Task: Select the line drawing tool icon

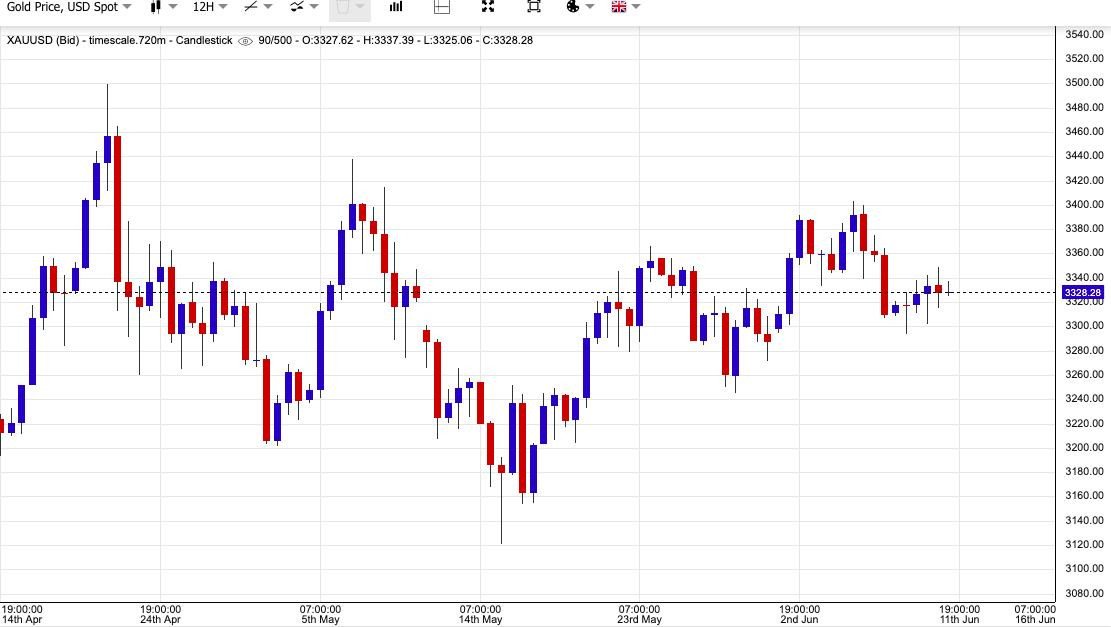Action: pyautogui.click(x=250, y=7)
